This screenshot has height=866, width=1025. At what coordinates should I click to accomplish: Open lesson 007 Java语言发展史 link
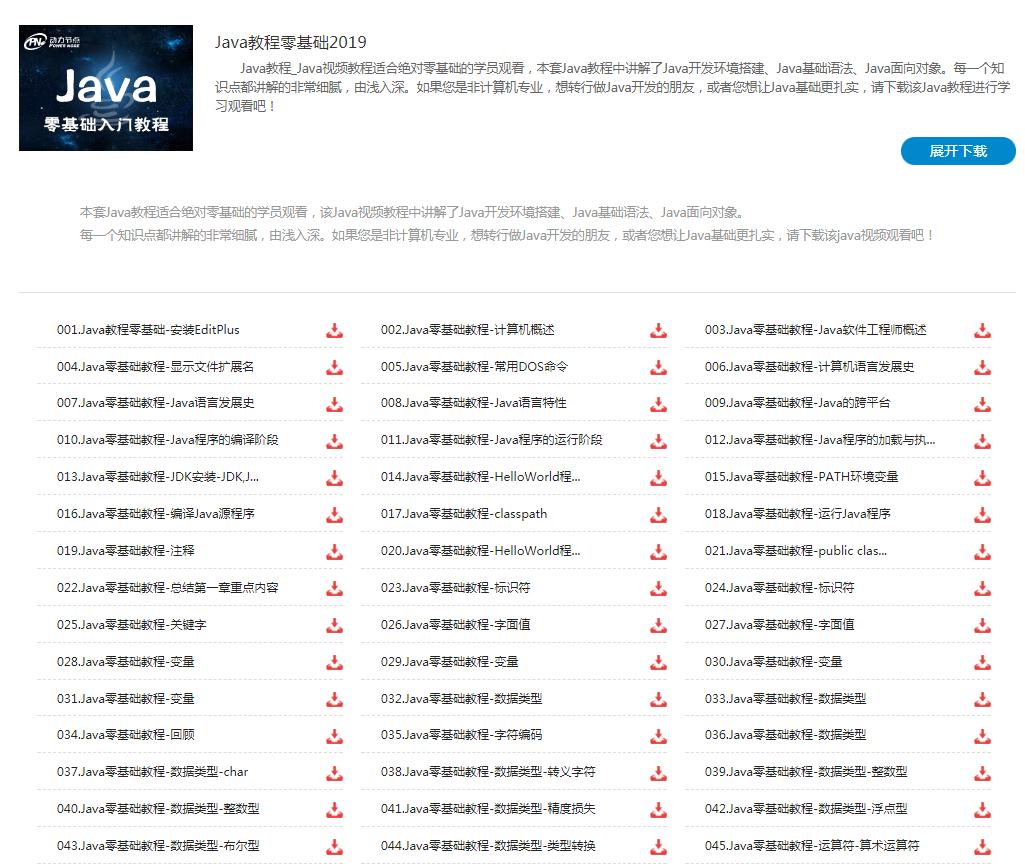point(156,403)
